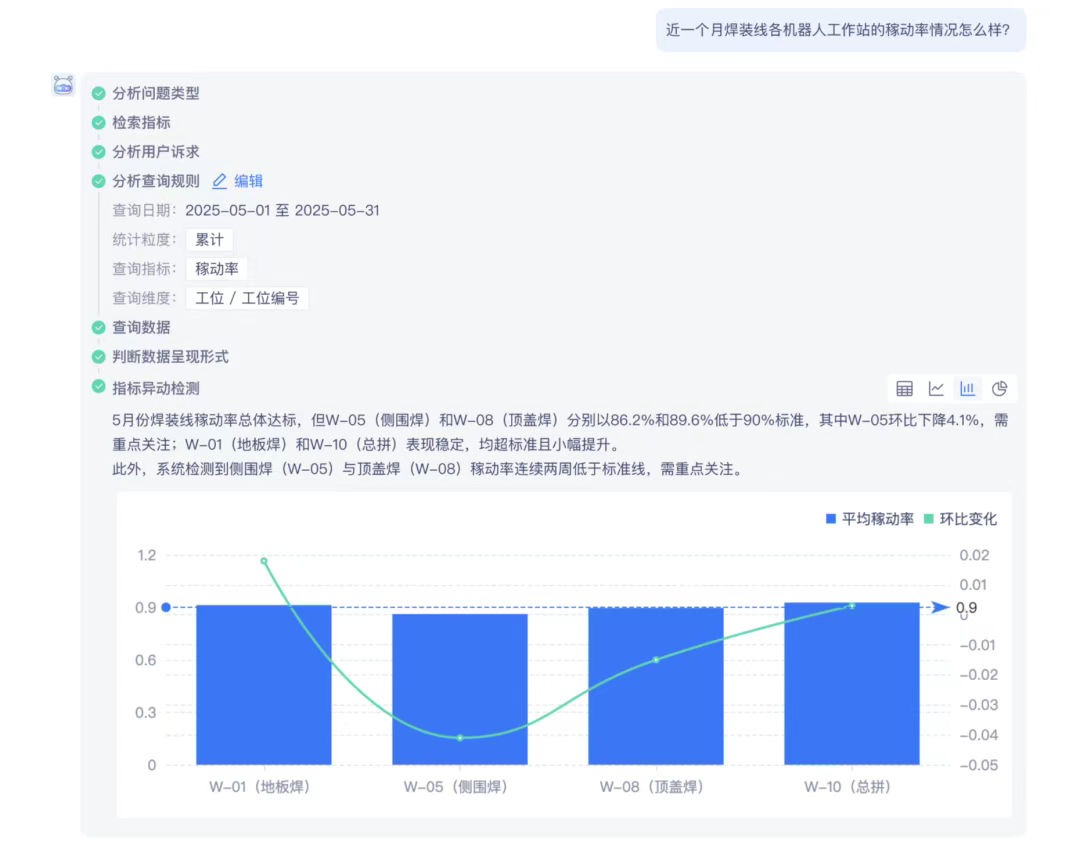Click the green check beside 检索指标
Viewport: 1080px width, 856px height.
click(98, 123)
